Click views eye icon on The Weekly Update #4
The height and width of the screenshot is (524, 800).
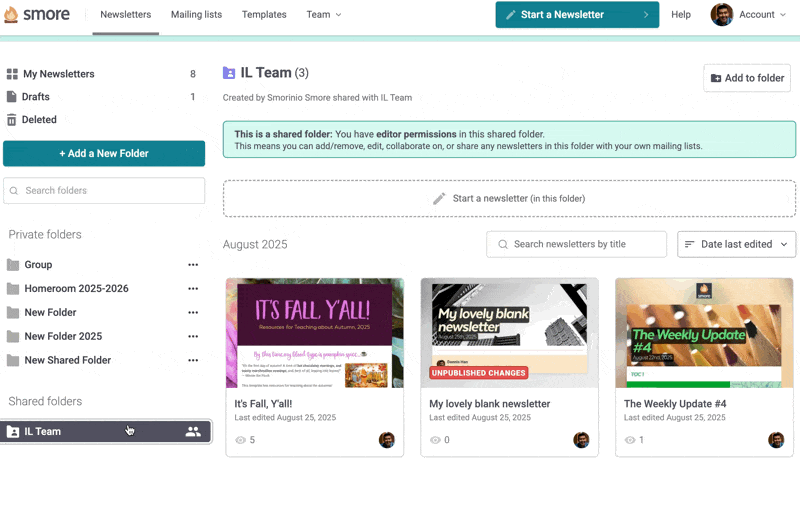(630, 440)
